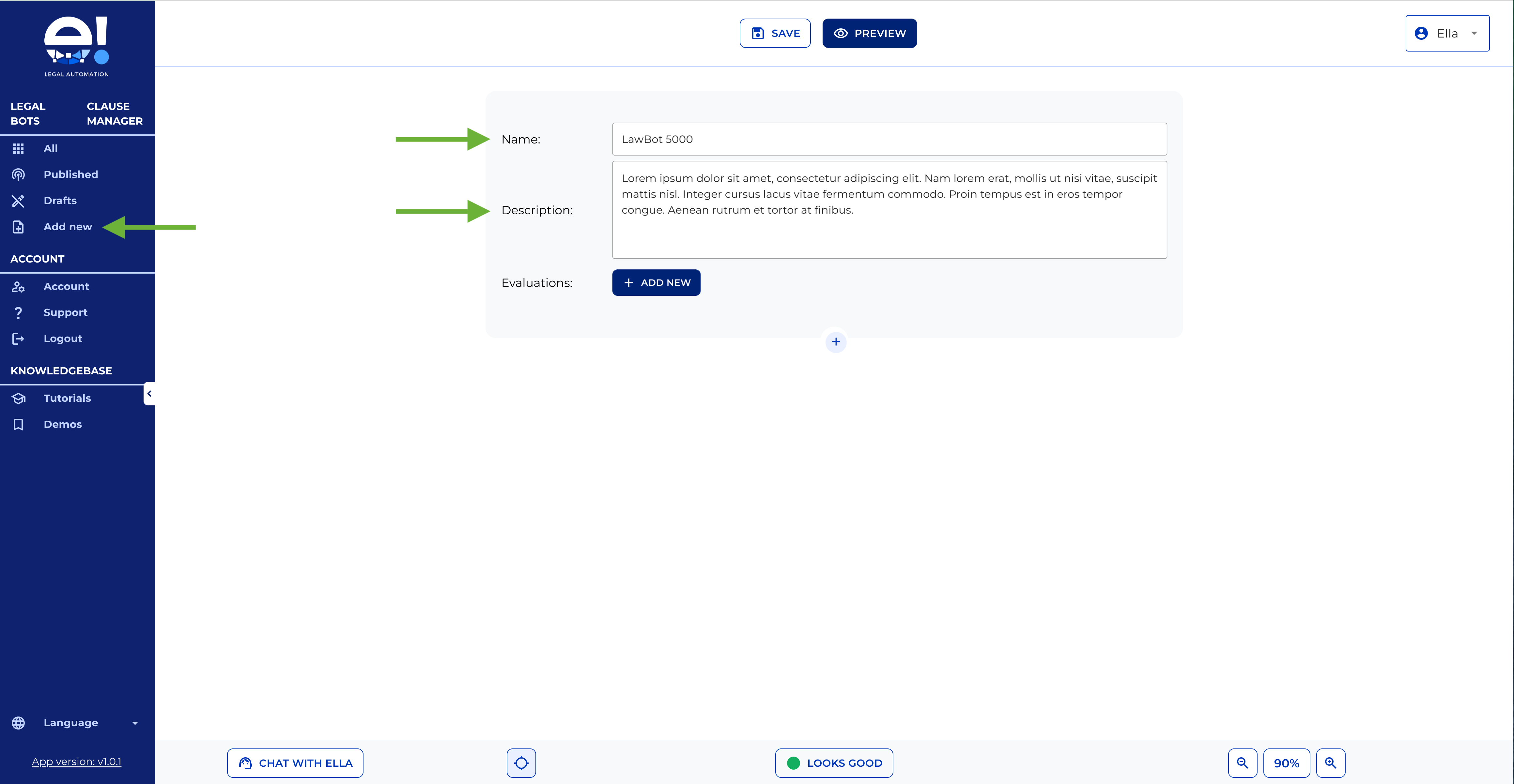1514x784 pixels.
Task: Click the zoom in magnifier at bottom right
Action: click(1331, 763)
